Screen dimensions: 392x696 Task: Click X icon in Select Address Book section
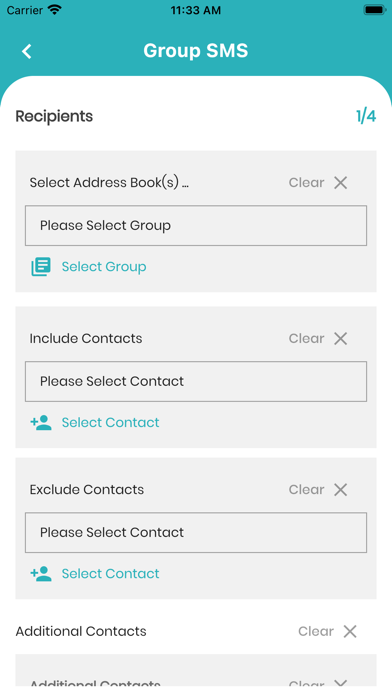341,182
